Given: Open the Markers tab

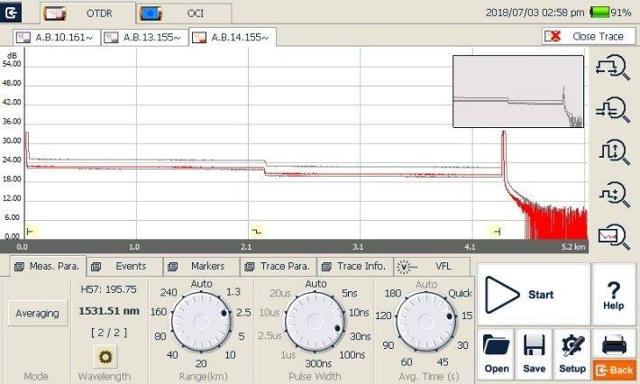Looking at the screenshot, I should [x=201, y=266].
